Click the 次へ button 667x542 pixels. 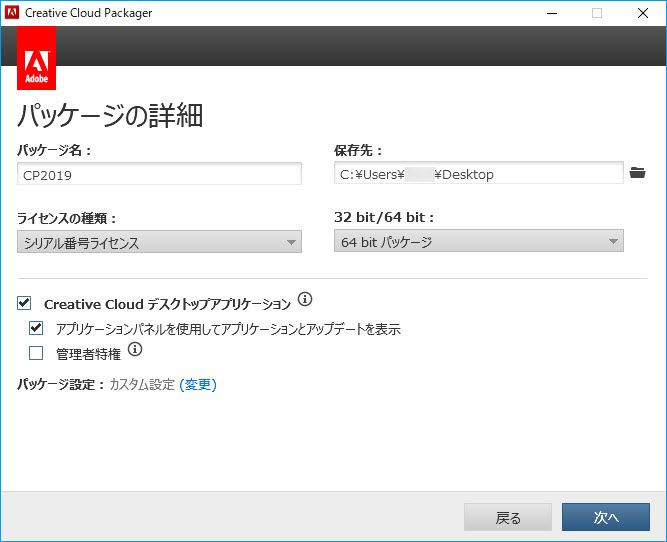(x=606, y=517)
